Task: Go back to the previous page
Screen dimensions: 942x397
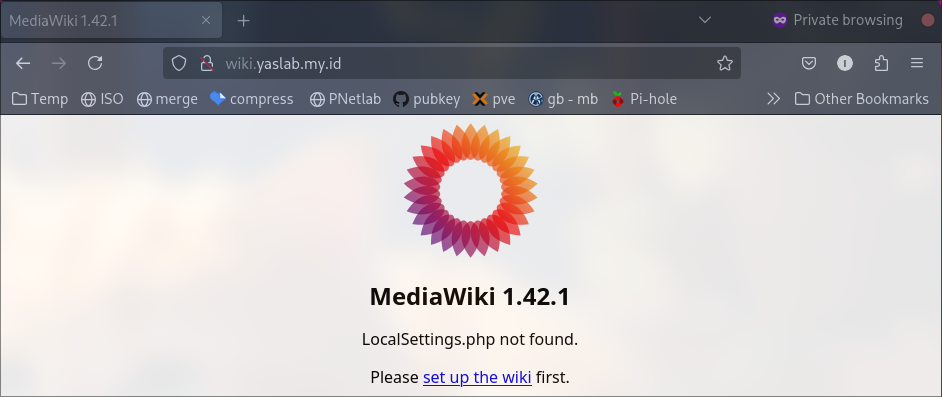Action: 23,63
